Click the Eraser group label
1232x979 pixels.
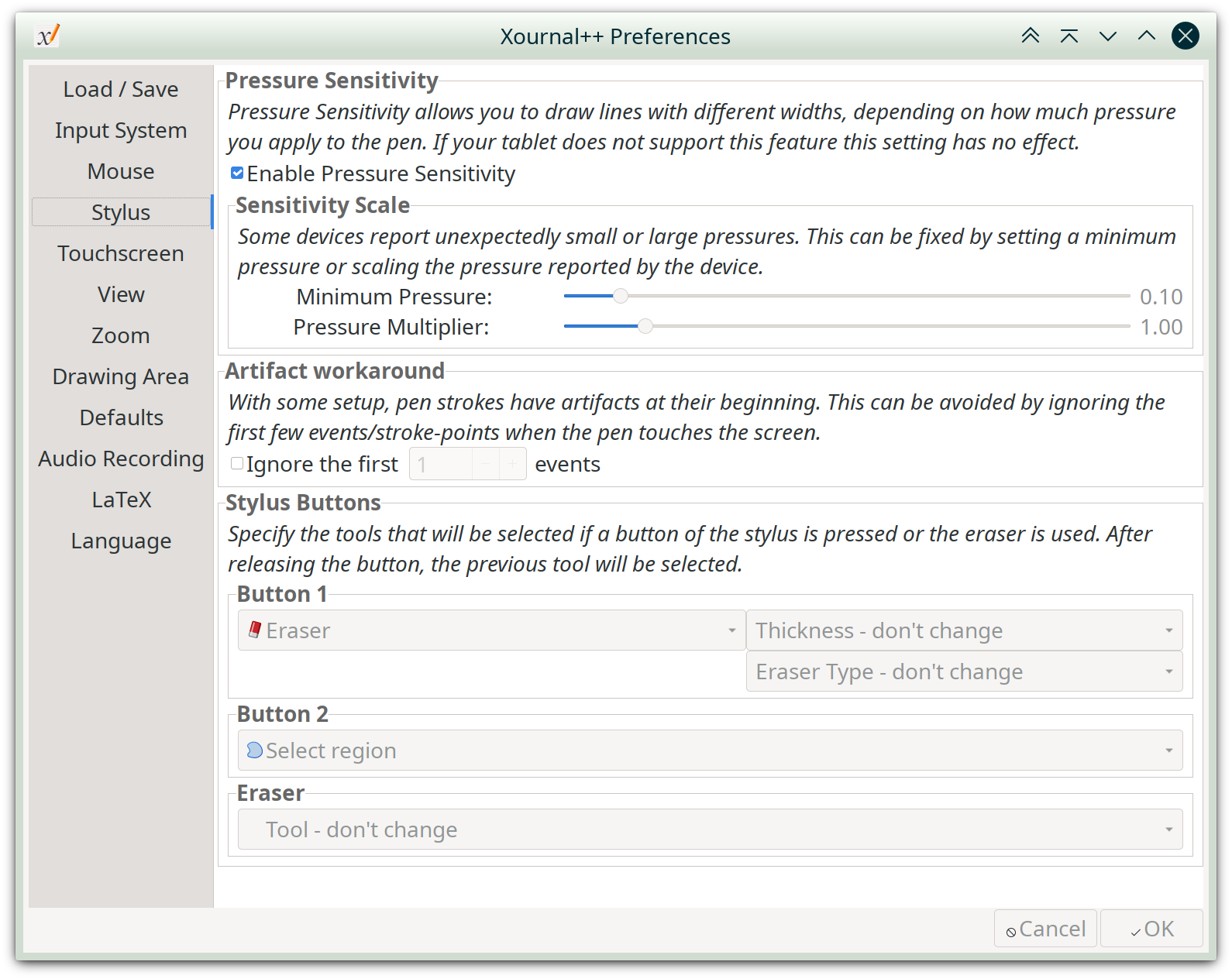[270, 793]
